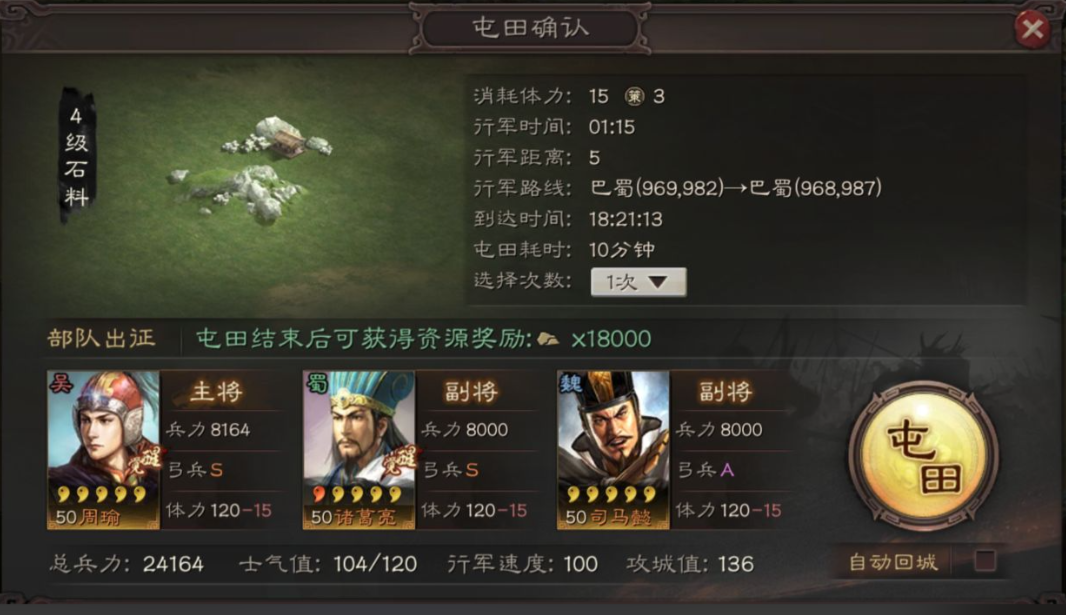Open the 选择次数 dropdown
The height and width of the screenshot is (615, 1066).
[638, 281]
